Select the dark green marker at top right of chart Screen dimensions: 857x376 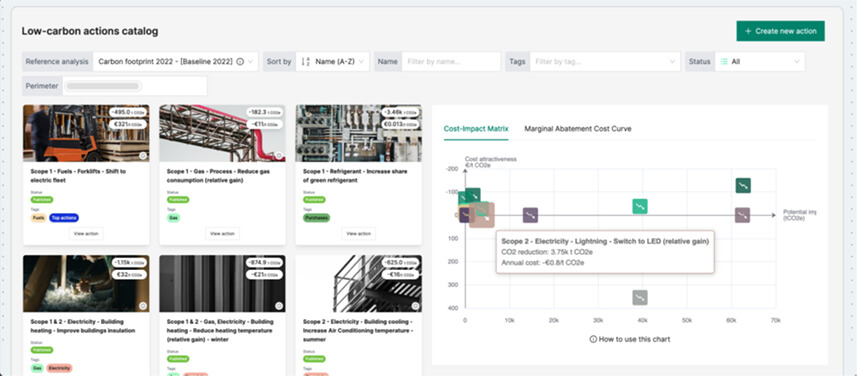click(743, 186)
